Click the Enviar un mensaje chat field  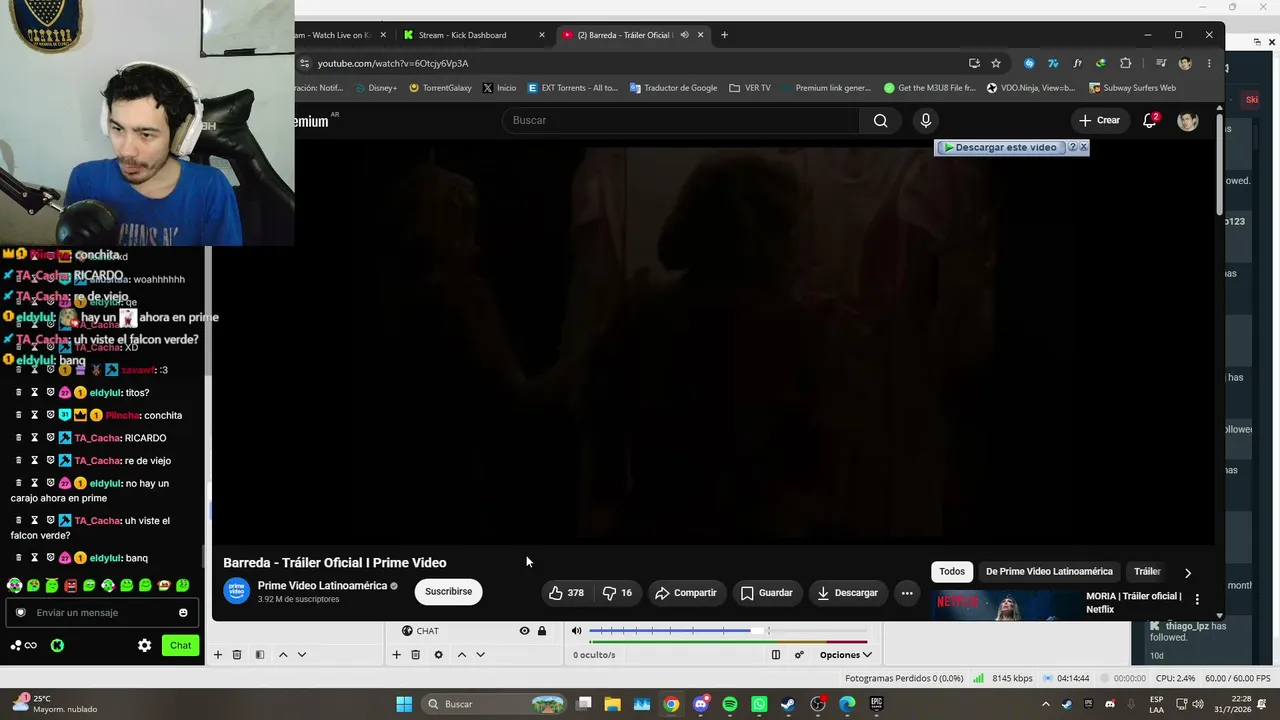point(103,613)
